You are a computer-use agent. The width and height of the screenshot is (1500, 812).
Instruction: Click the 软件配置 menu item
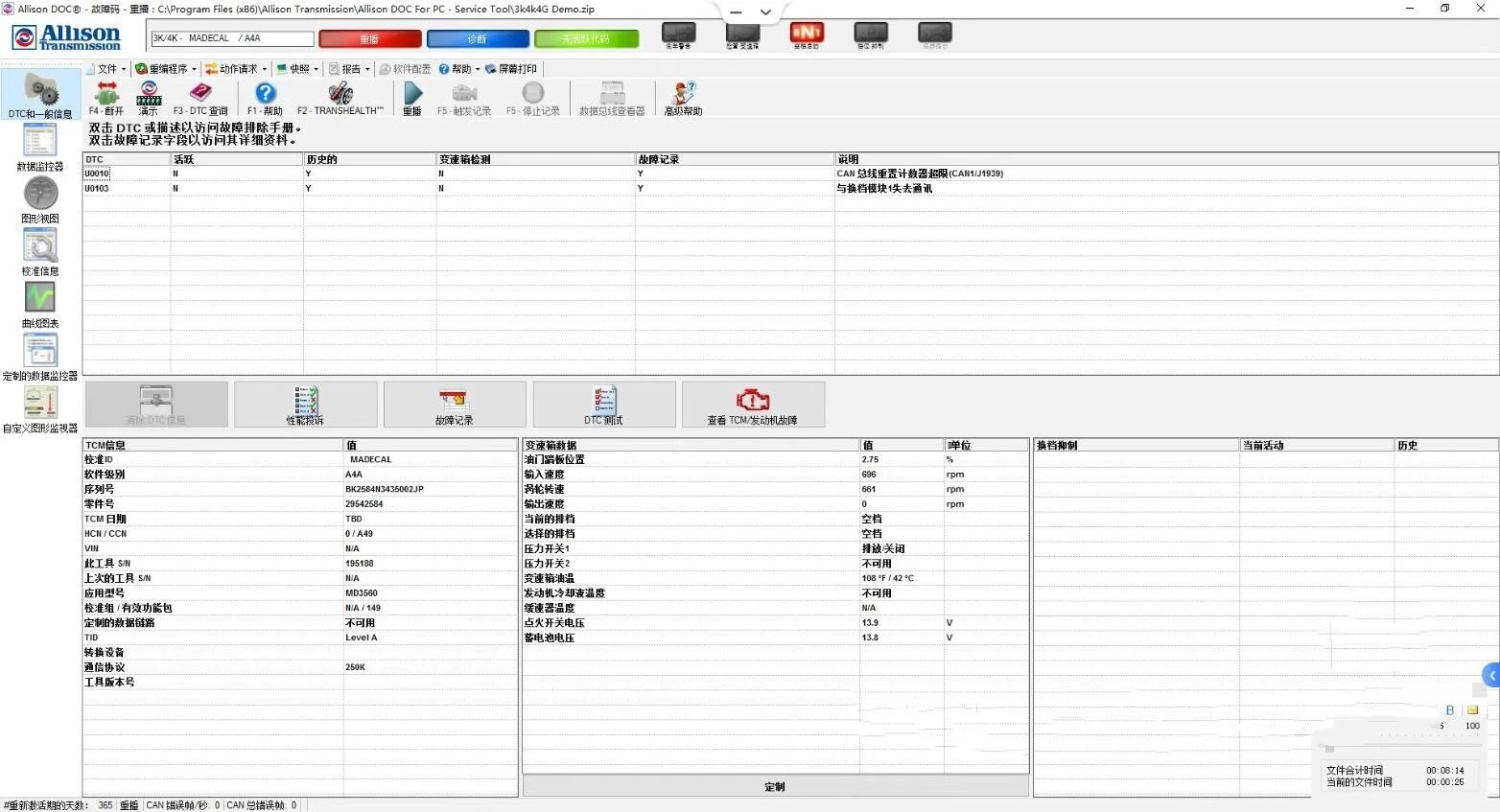pos(405,69)
